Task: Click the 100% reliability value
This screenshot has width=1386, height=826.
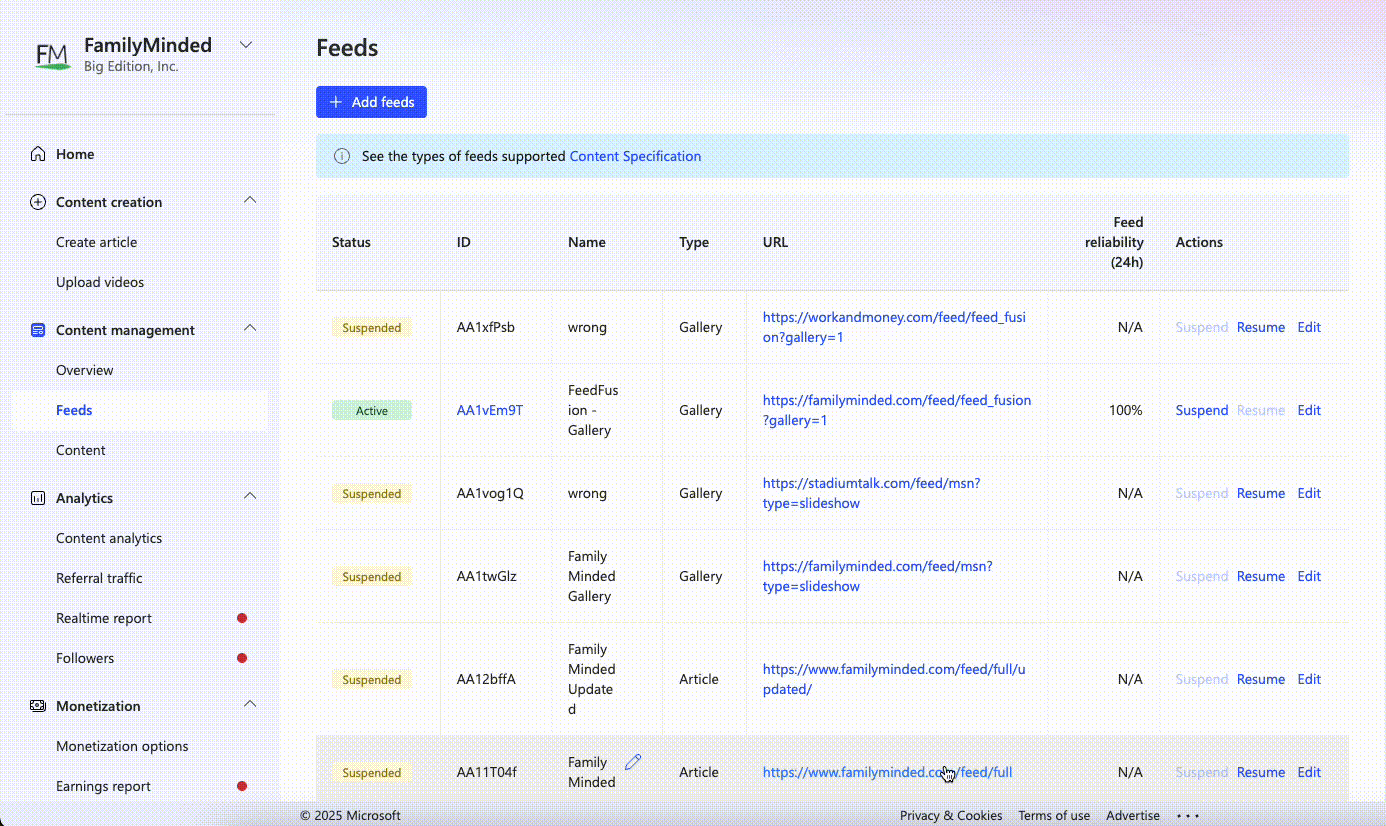Action: coord(1125,410)
